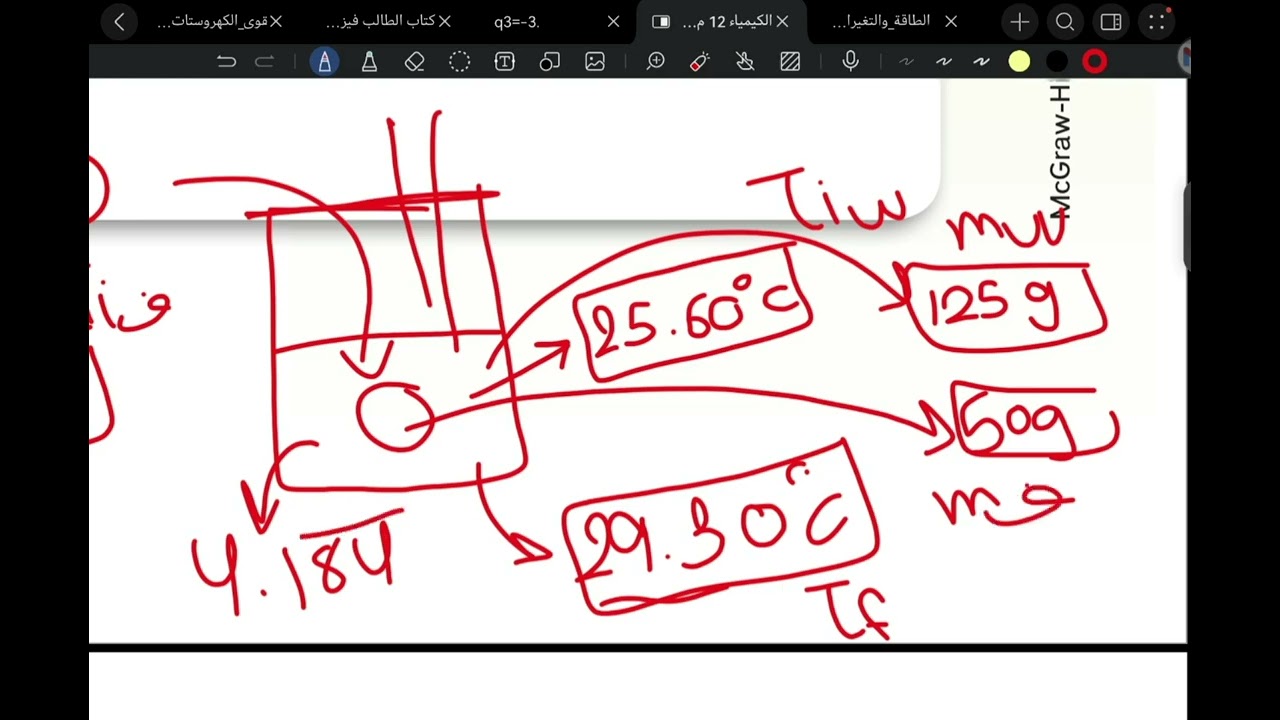Switch to the الطاقة_والتغيرا tab

(881, 22)
